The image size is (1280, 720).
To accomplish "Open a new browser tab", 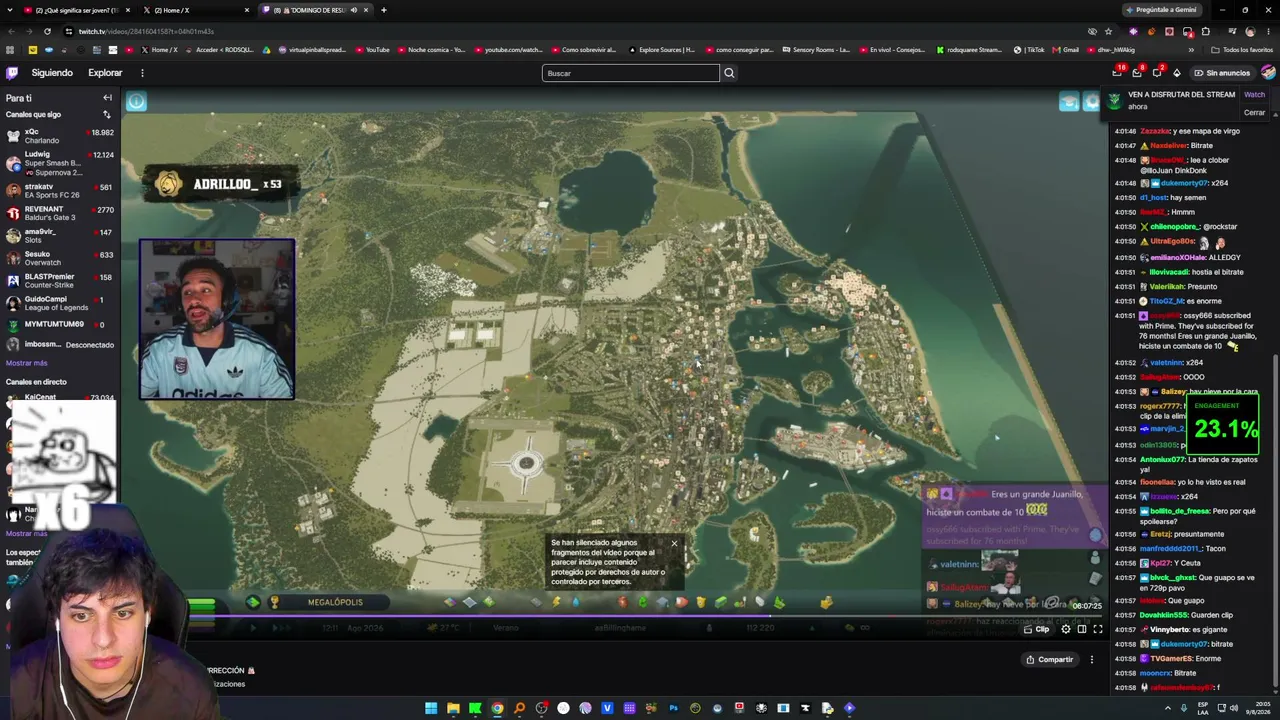I will pyautogui.click(x=384, y=10).
